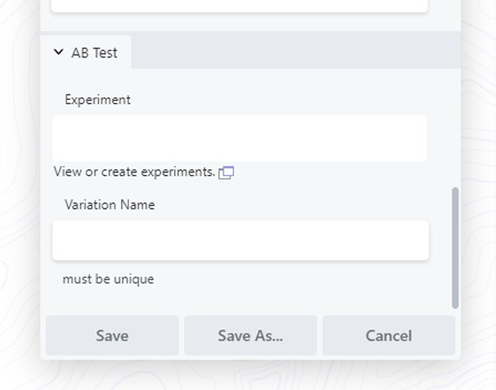This screenshot has height=390, width=496.
Task: Click the scrollbar track above the thumb
Action: click(x=455, y=127)
